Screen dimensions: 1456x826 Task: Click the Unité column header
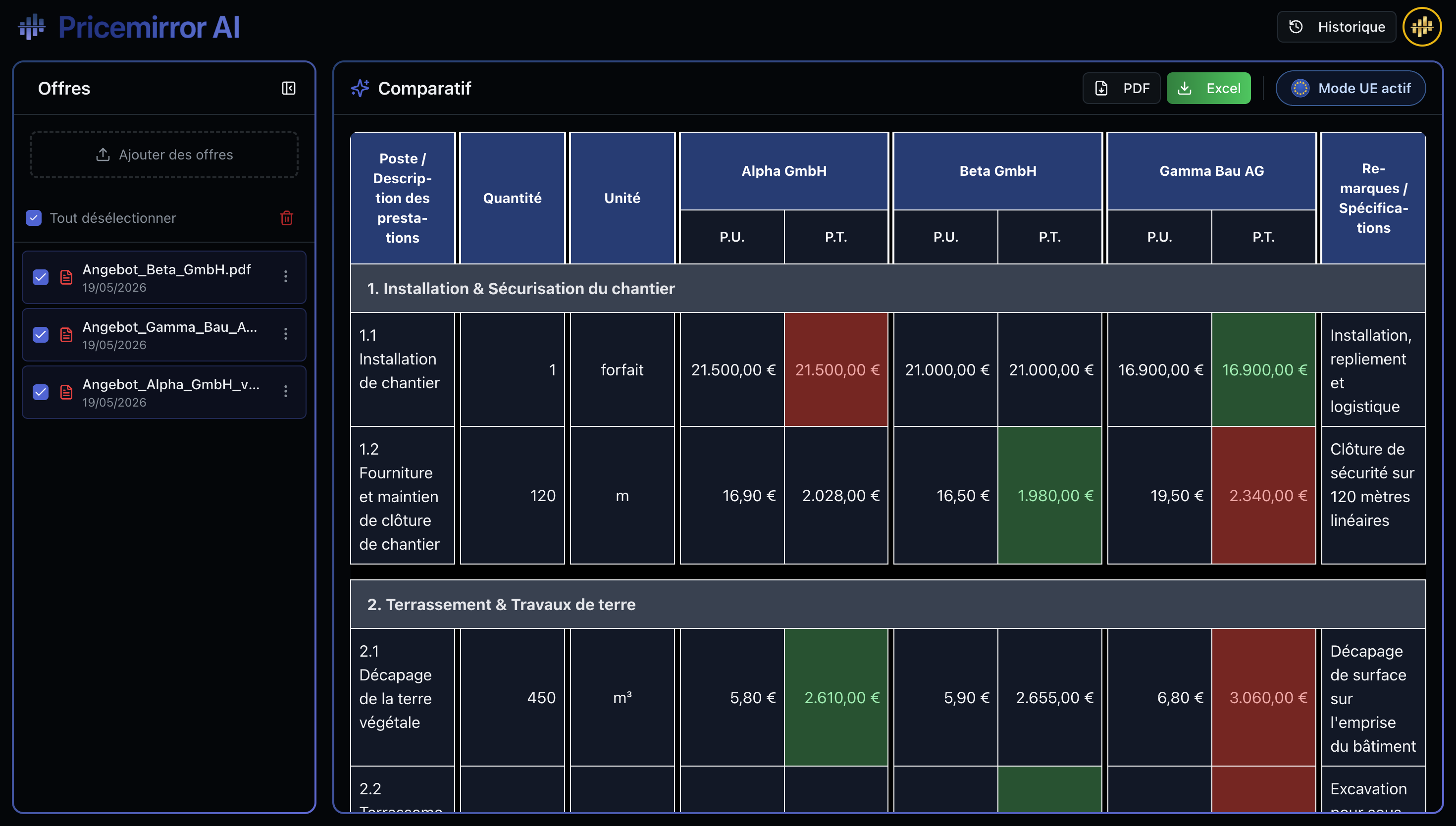point(622,198)
